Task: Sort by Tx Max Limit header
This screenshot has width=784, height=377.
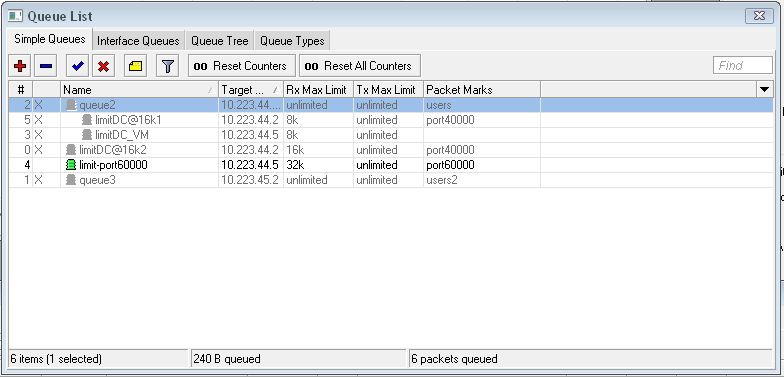Action: pyautogui.click(x=388, y=90)
